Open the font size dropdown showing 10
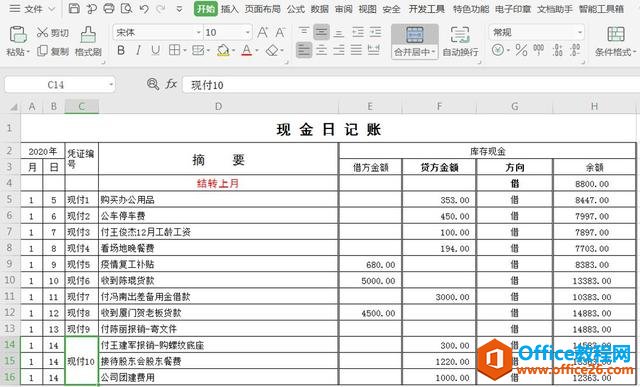The height and width of the screenshot is (387, 640). [x=247, y=32]
